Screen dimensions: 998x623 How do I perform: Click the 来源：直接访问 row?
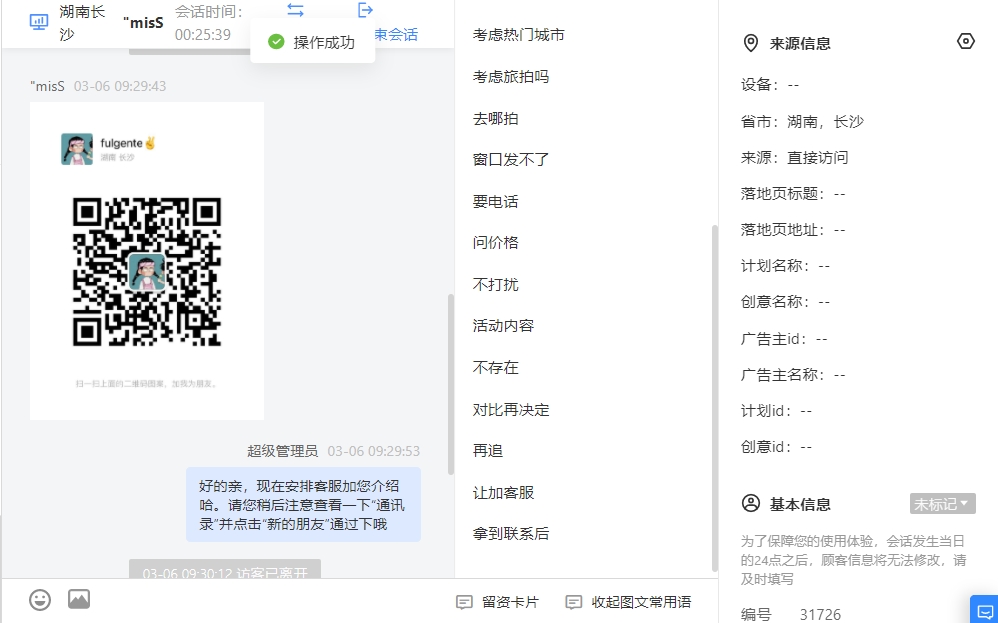(x=795, y=158)
